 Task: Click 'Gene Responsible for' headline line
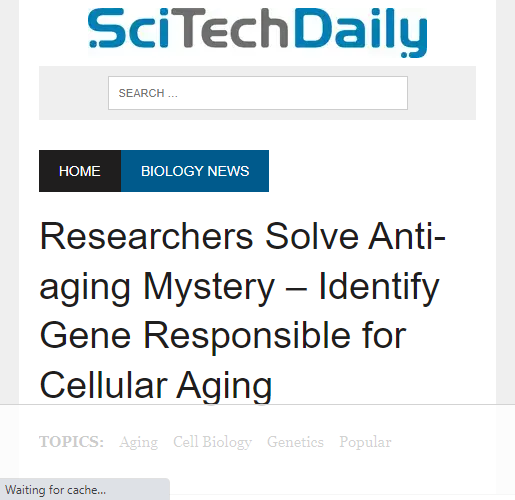pyautogui.click(x=223, y=336)
